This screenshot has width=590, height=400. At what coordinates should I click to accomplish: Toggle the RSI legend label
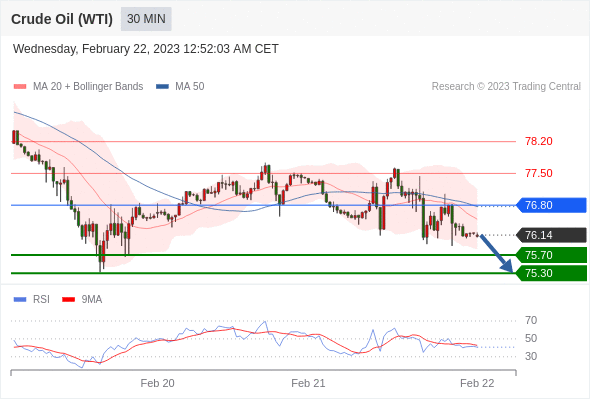click(x=41, y=300)
